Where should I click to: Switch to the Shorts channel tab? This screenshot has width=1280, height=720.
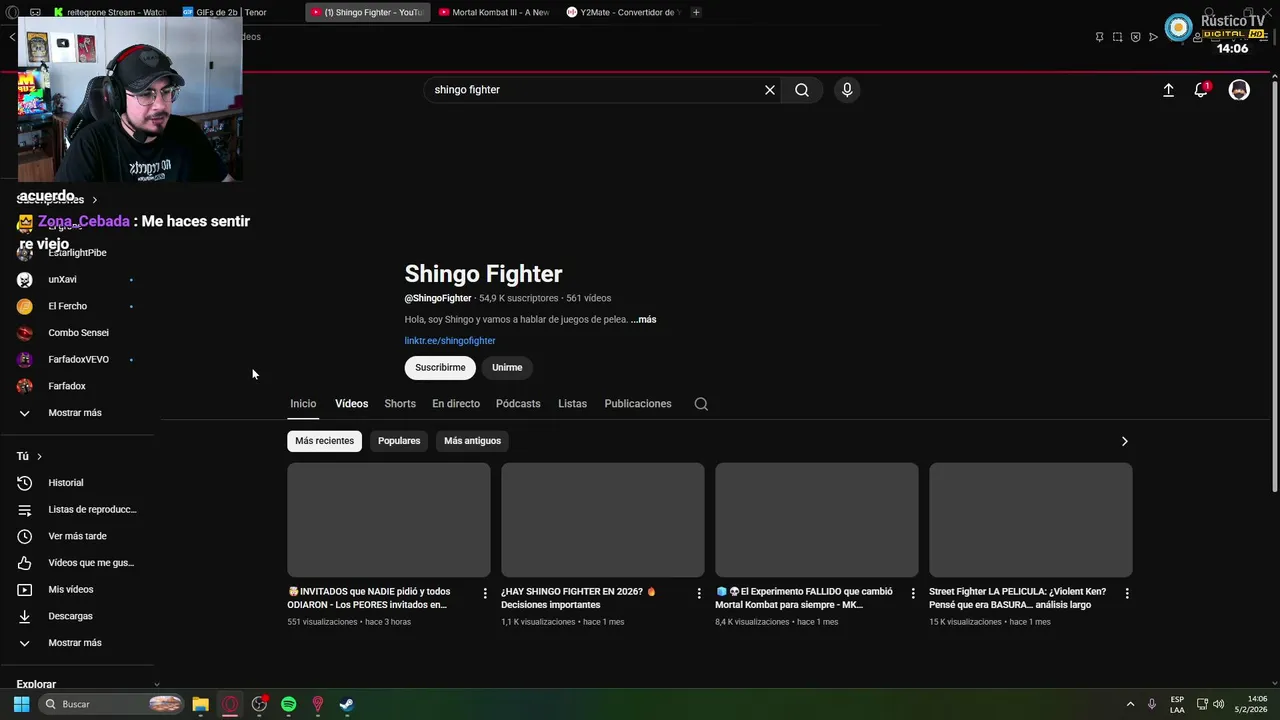pyautogui.click(x=400, y=404)
